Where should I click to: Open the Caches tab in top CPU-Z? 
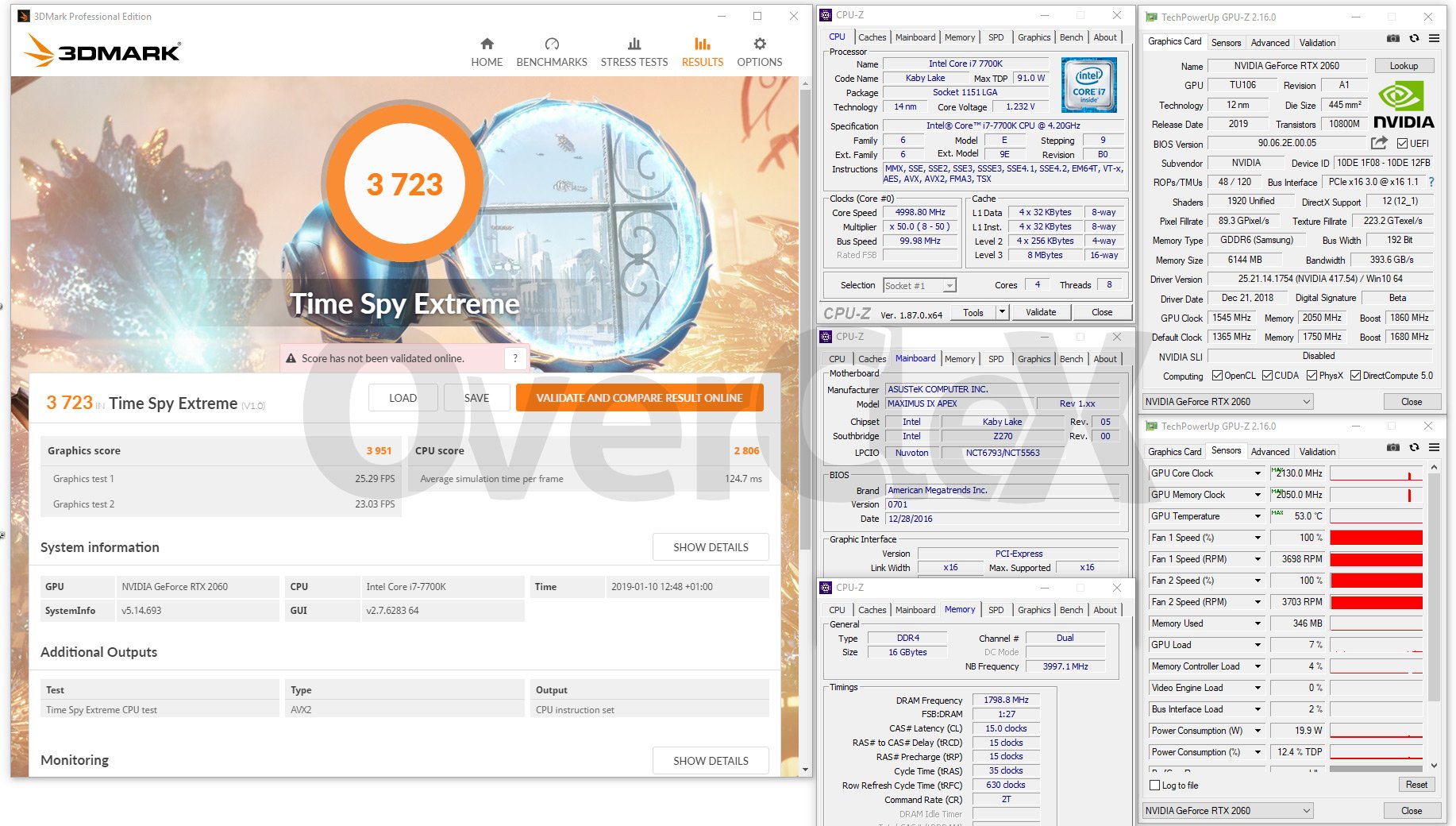tap(872, 37)
